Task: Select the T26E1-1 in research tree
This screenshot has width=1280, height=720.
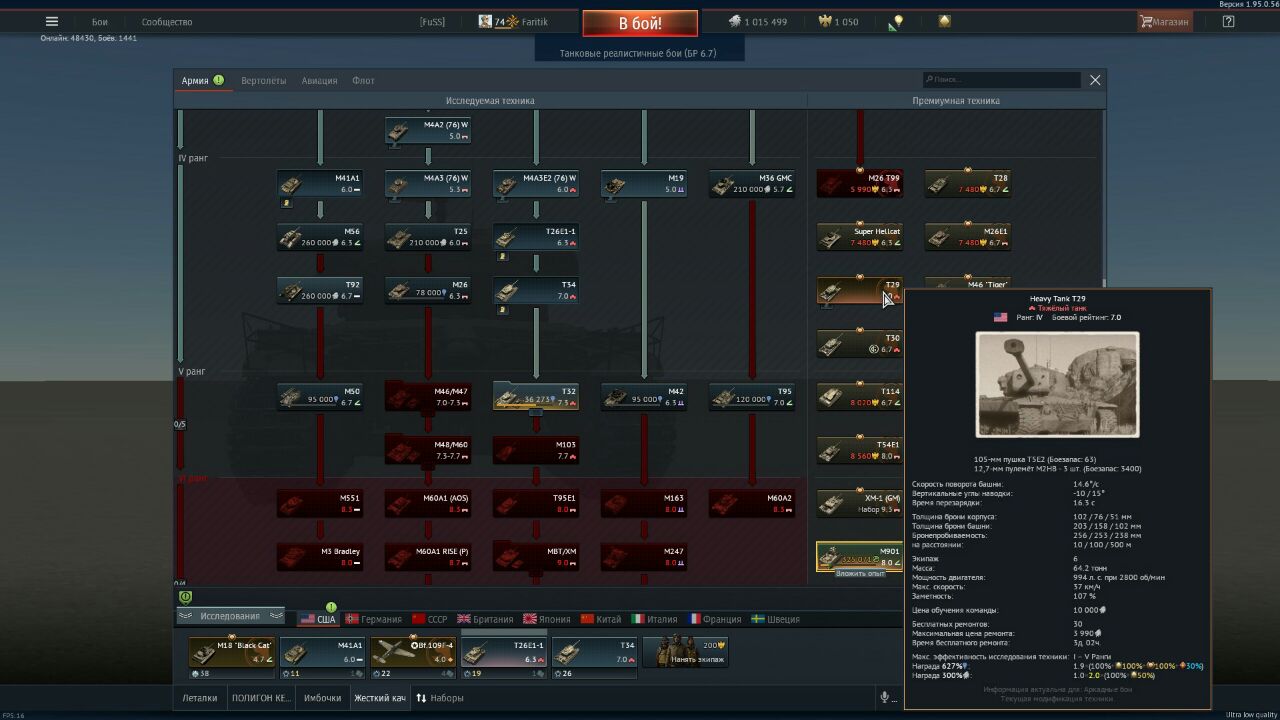Action: click(x=536, y=237)
